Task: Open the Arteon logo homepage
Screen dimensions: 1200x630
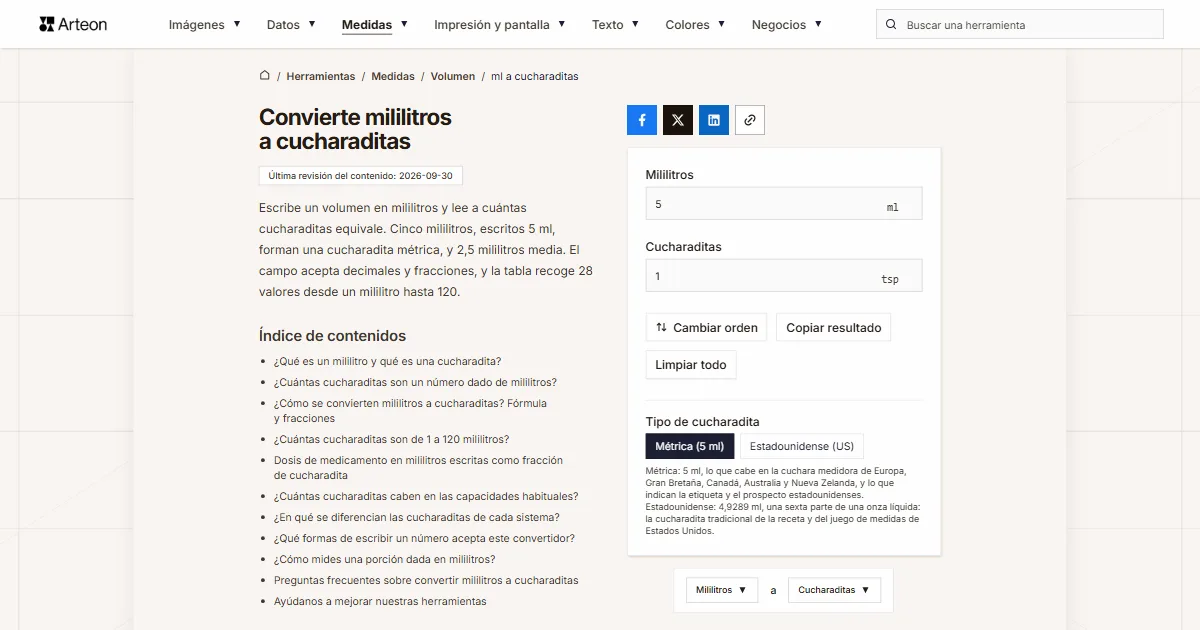Action: [73, 24]
